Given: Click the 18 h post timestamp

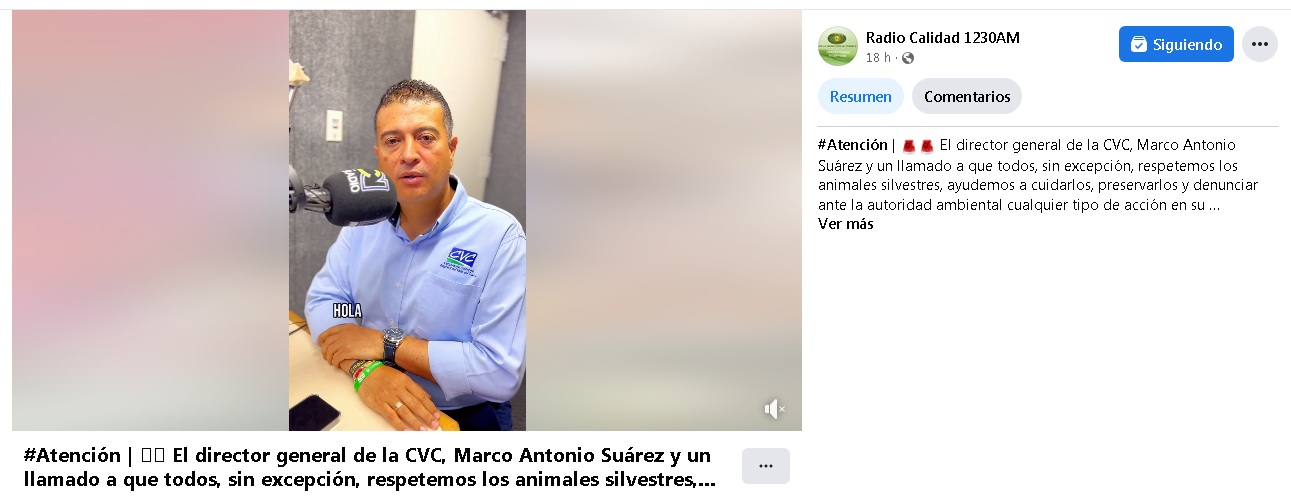Looking at the screenshot, I should click(878, 58).
